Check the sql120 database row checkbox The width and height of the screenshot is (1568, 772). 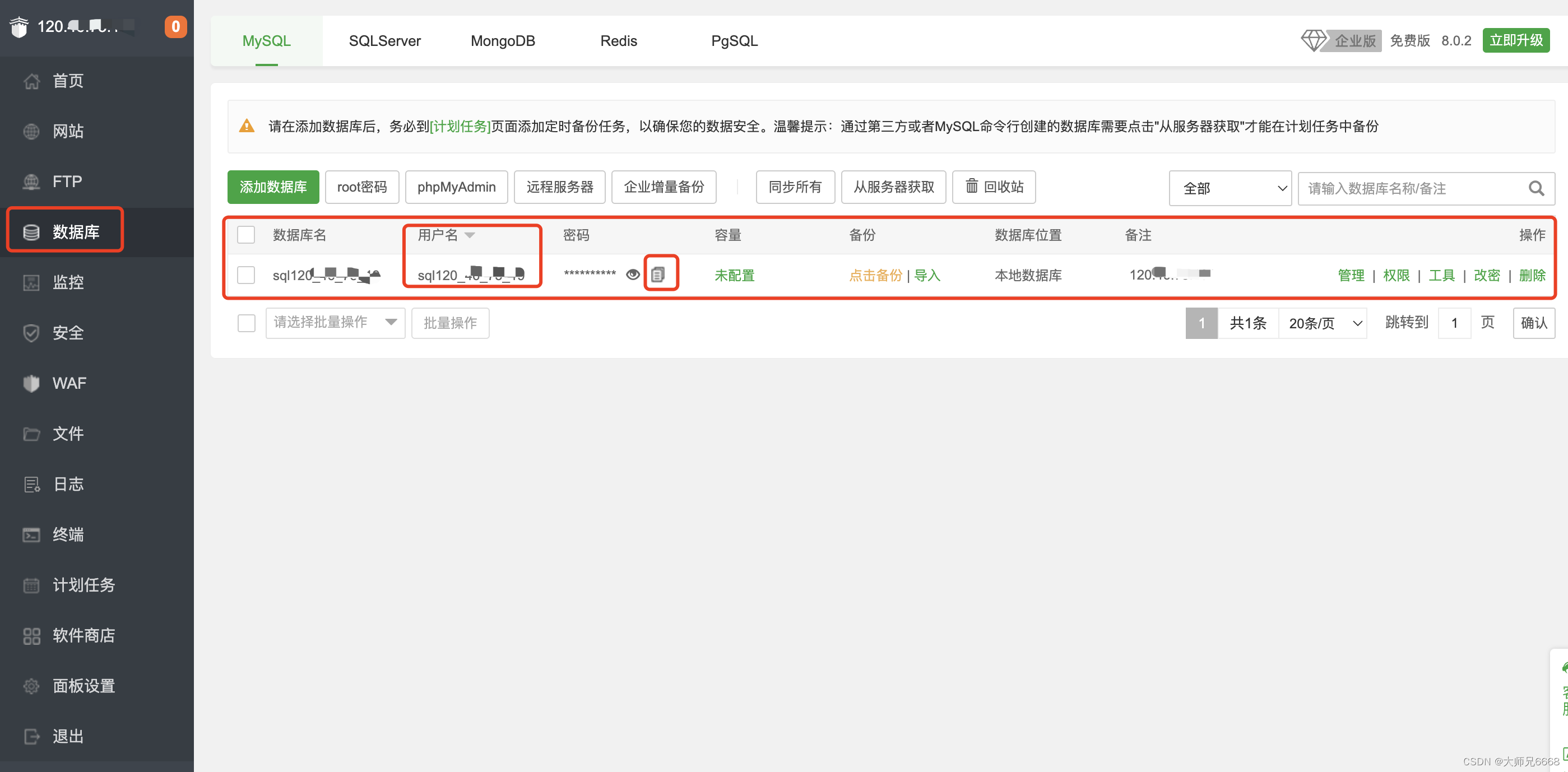point(246,275)
